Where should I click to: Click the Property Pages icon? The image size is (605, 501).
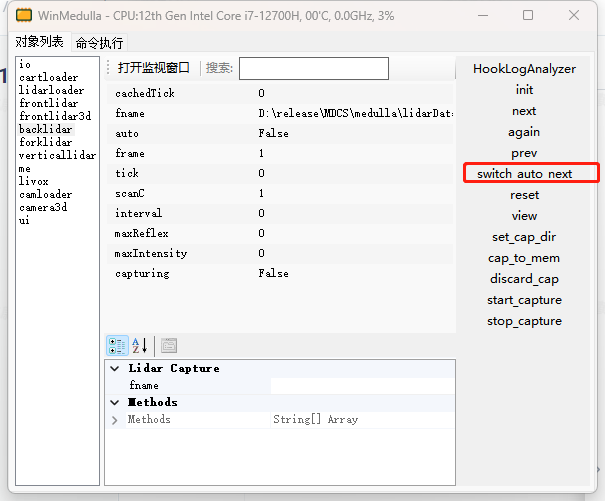169,345
